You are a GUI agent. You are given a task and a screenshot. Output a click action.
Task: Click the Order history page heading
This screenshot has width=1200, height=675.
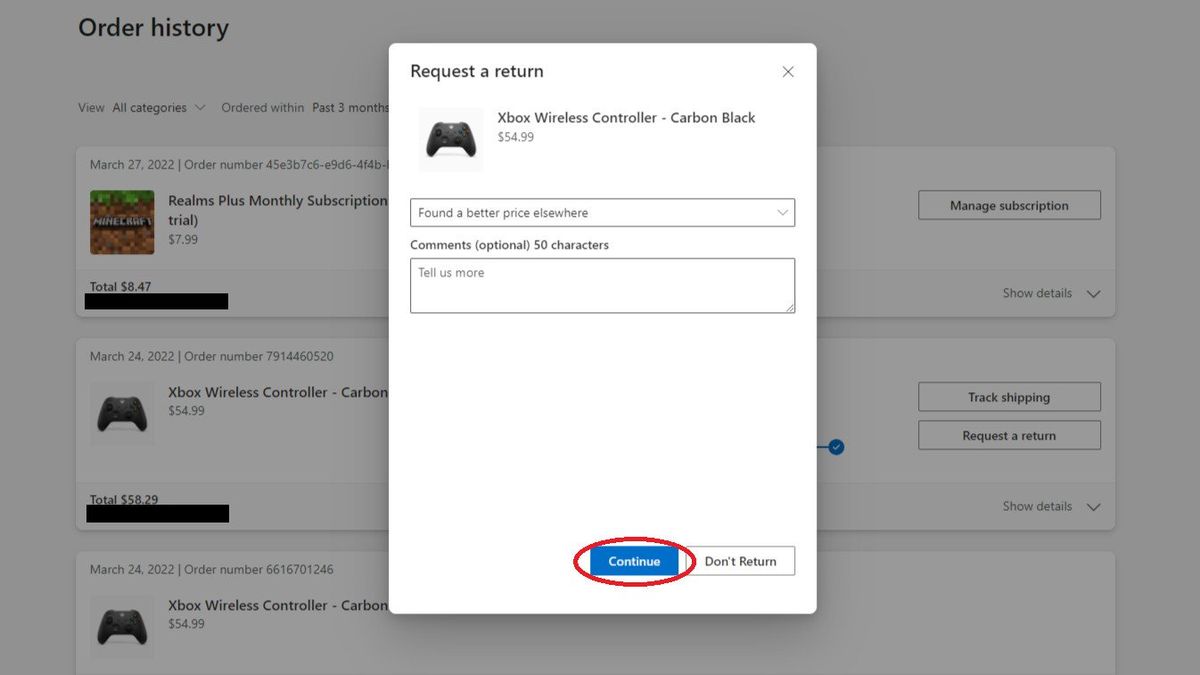point(152,27)
